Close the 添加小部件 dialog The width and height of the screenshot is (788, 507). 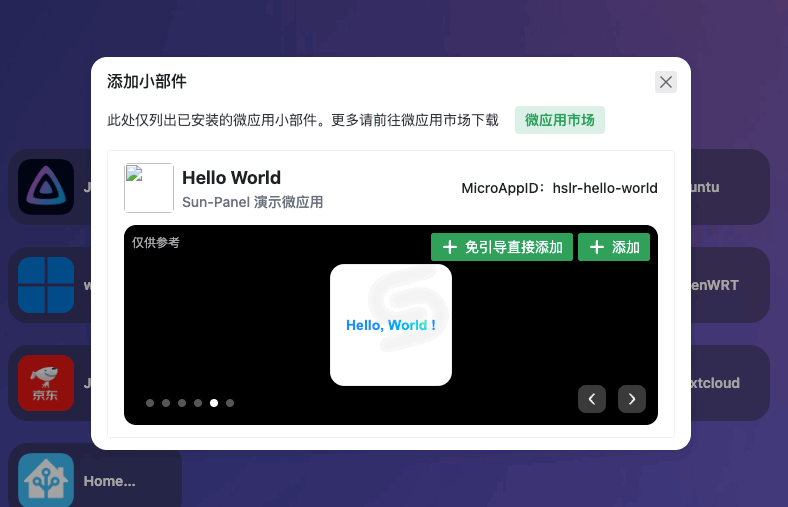pos(666,82)
